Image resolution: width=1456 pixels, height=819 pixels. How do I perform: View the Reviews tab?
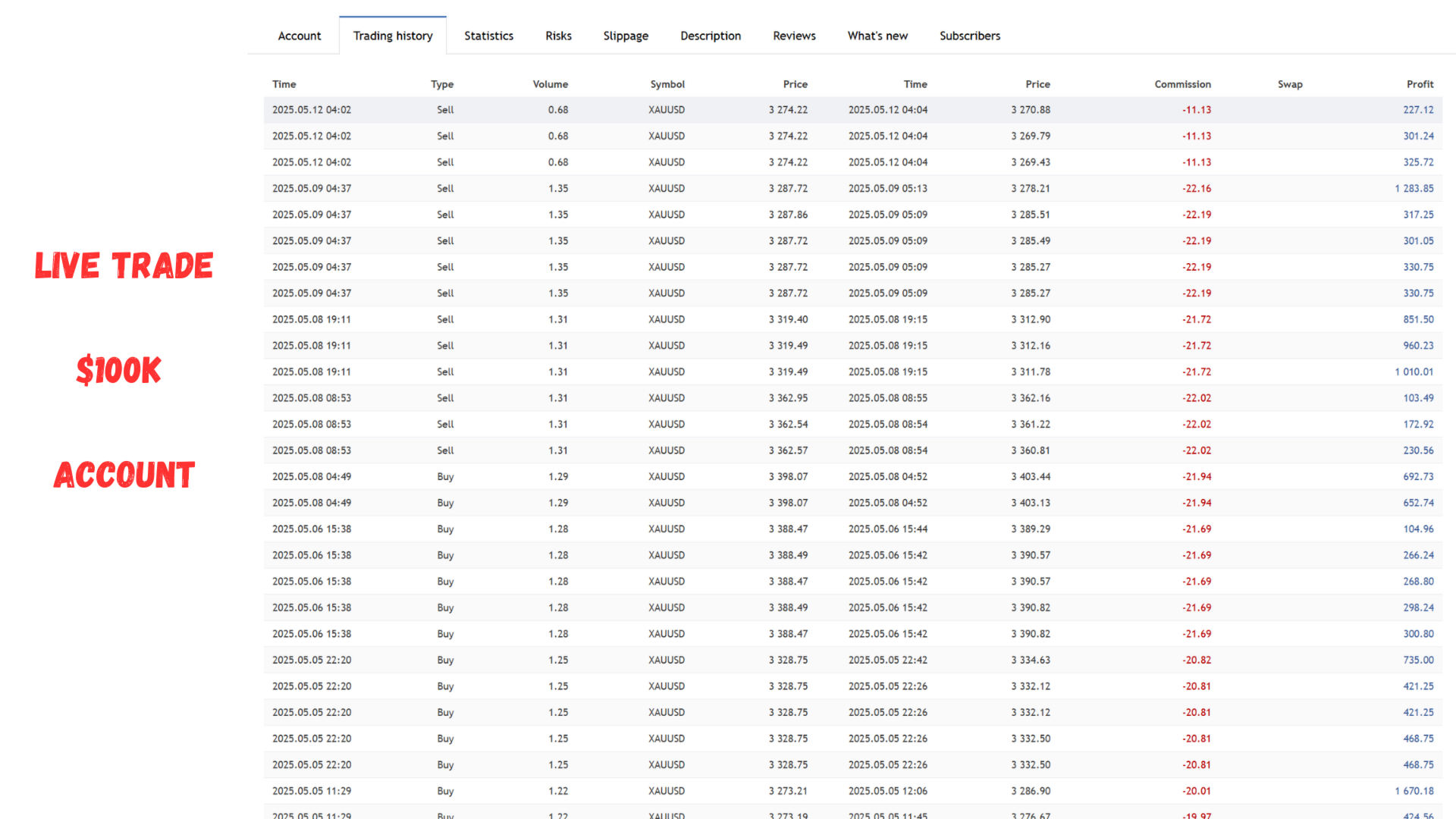(794, 36)
